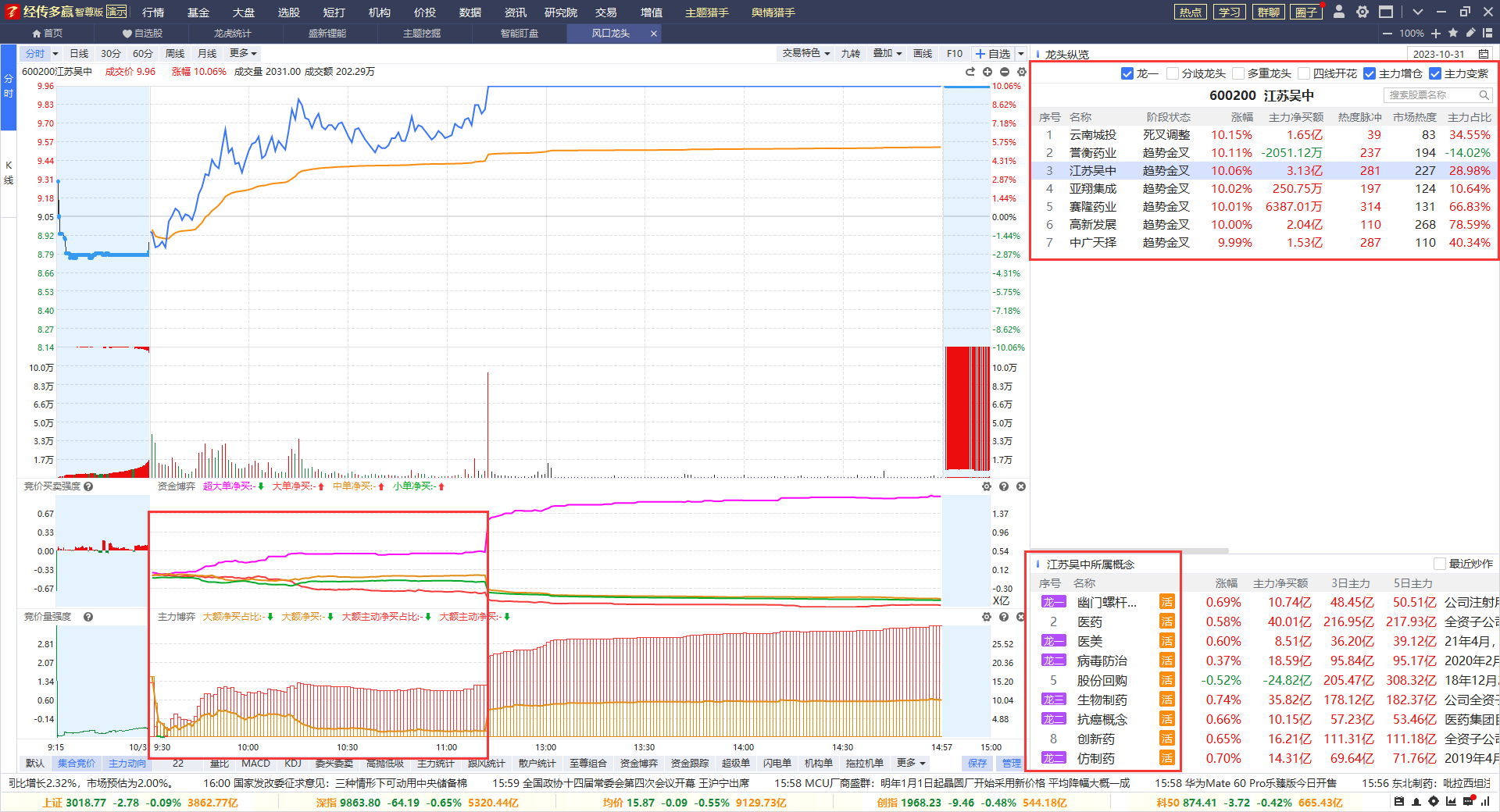Uncheck the 龙一 checkbox

coord(1127,73)
